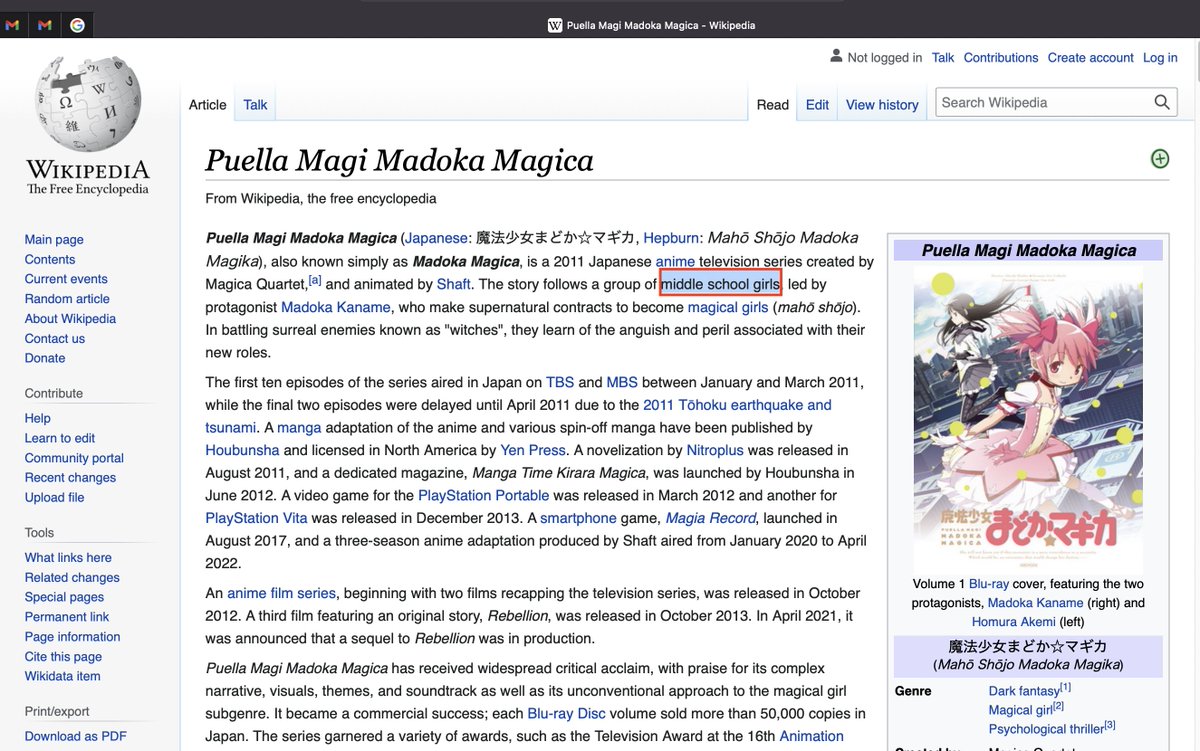Open PlayStation Vita link
1200x751 pixels.
256,518
